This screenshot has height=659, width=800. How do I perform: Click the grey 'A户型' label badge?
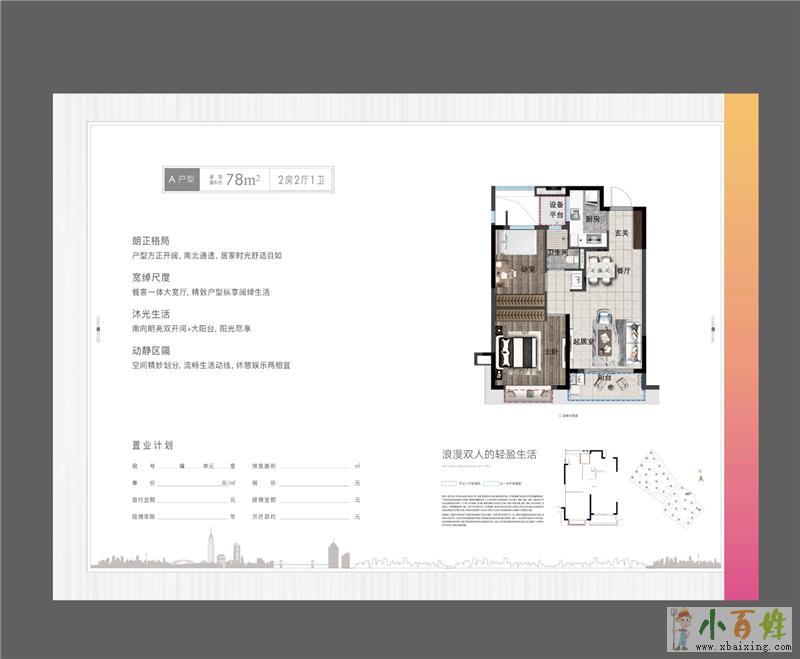(x=183, y=179)
